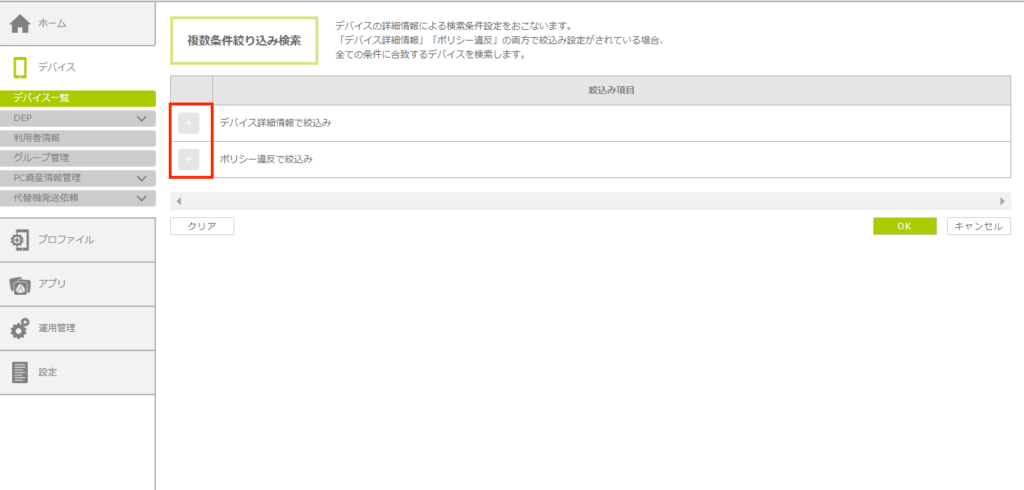This screenshot has width=1024, height=490.
Task: Expand ポリシー違反で絞込み with plus button
Action: (189, 159)
